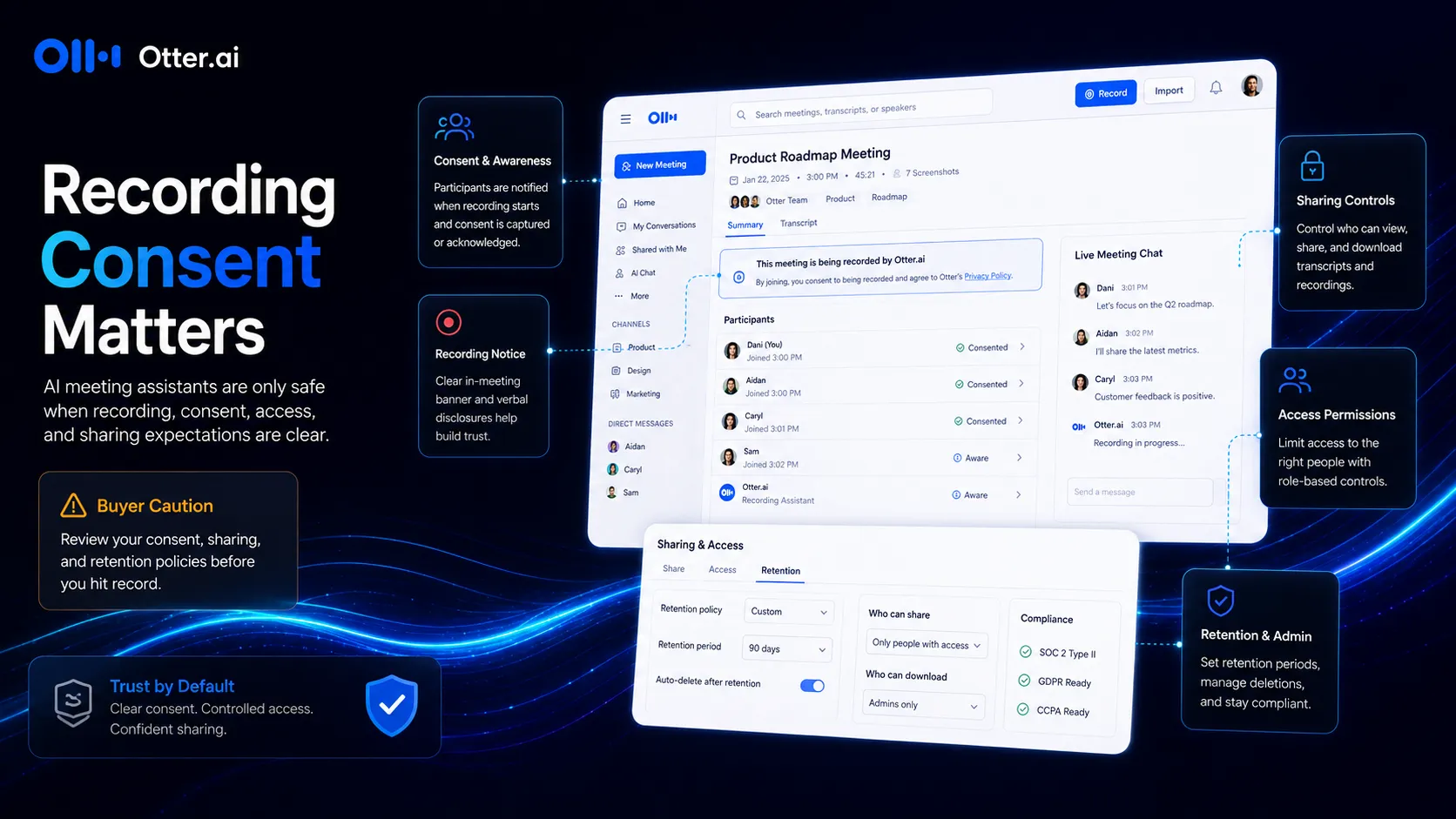Click the CCPA Ready checkmark
This screenshot has width=1456, height=819.
point(1023,709)
